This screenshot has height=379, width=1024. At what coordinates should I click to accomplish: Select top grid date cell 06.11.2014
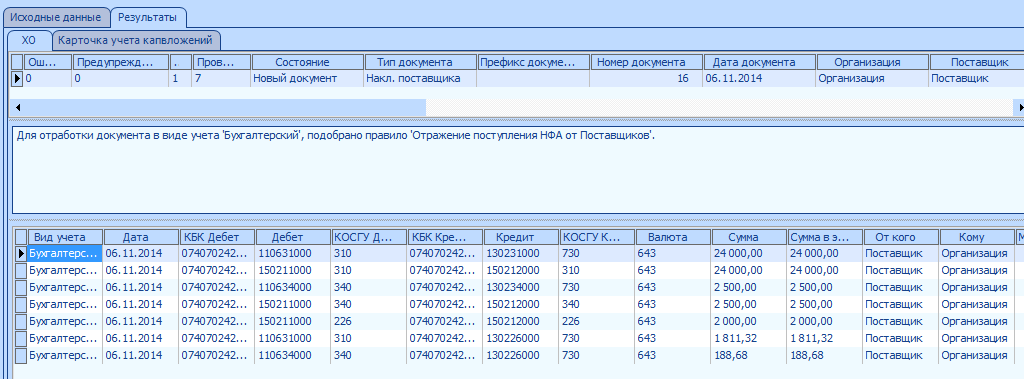(x=759, y=78)
